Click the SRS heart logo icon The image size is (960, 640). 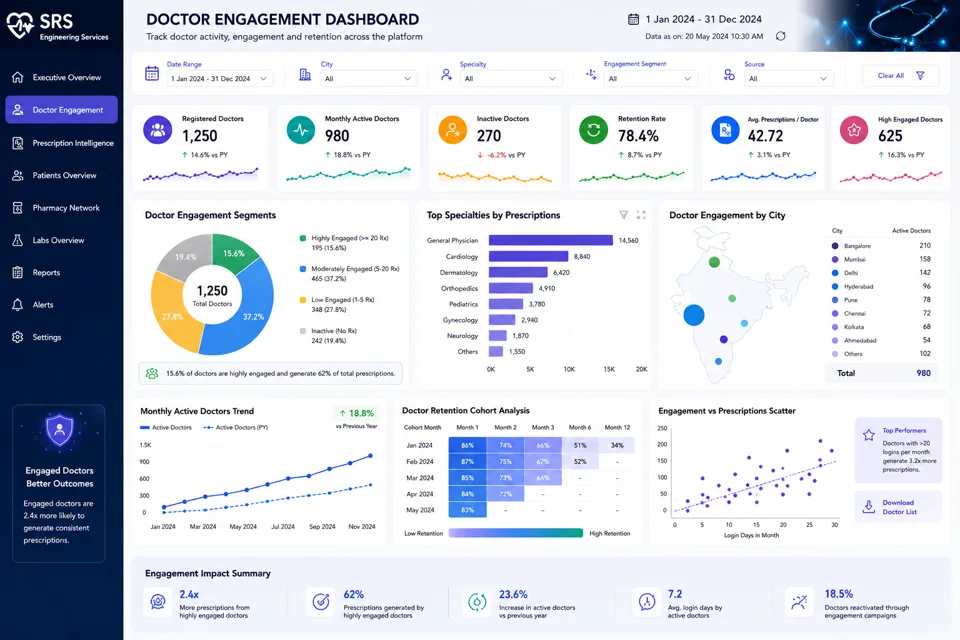[x=20, y=26]
